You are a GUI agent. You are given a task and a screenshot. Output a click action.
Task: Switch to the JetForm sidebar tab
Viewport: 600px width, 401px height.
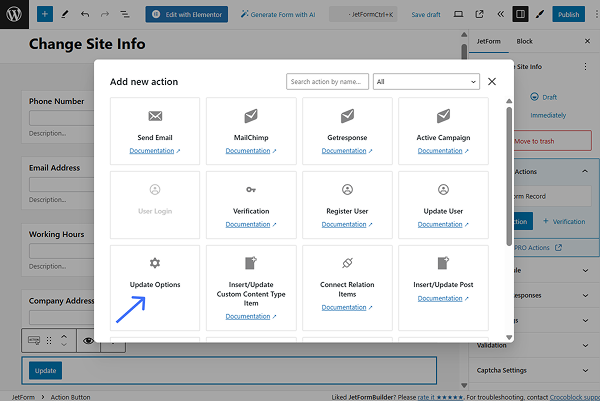tap(490, 41)
